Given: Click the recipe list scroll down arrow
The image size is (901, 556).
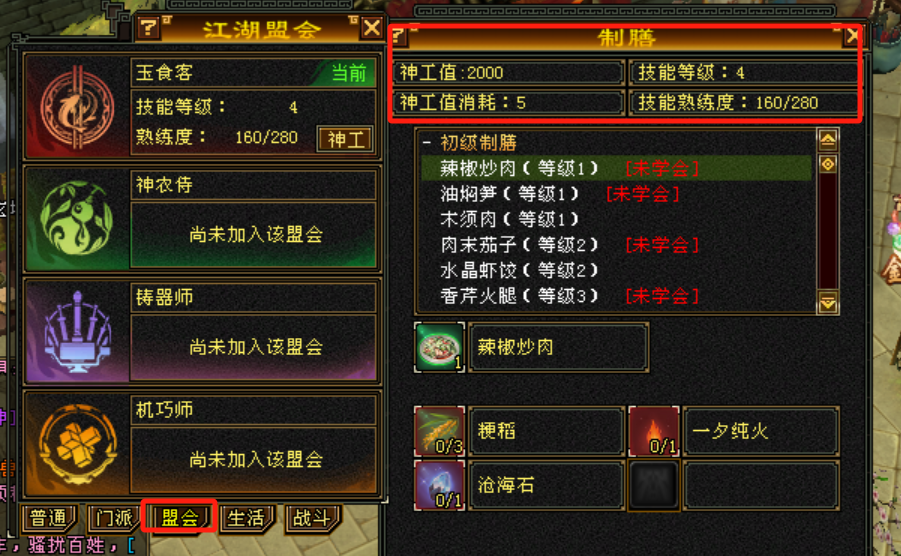Looking at the screenshot, I should coord(828,302).
